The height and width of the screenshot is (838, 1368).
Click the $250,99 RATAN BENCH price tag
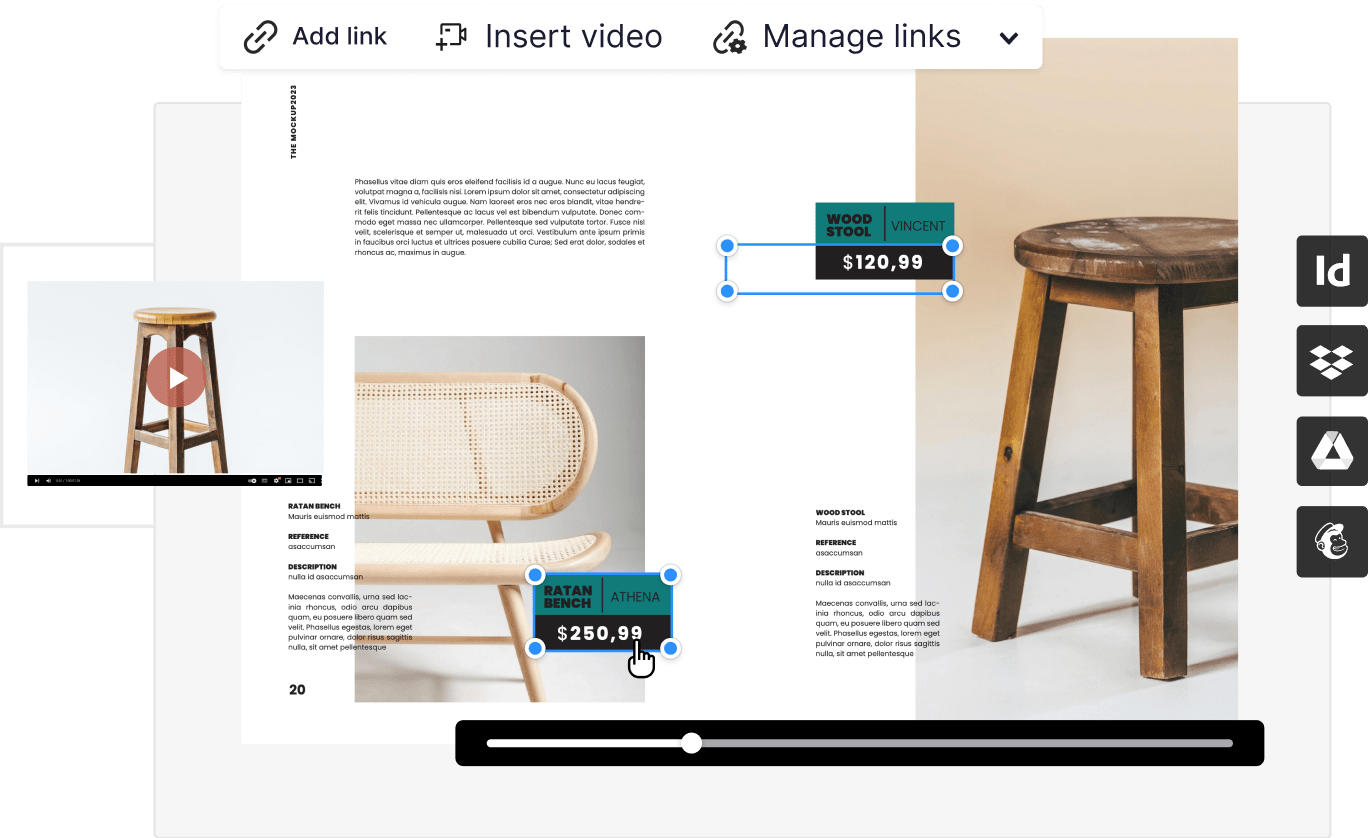point(602,613)
